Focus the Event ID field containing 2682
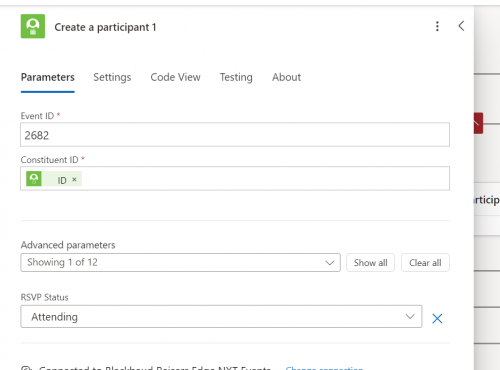 [x=235, y=135]
